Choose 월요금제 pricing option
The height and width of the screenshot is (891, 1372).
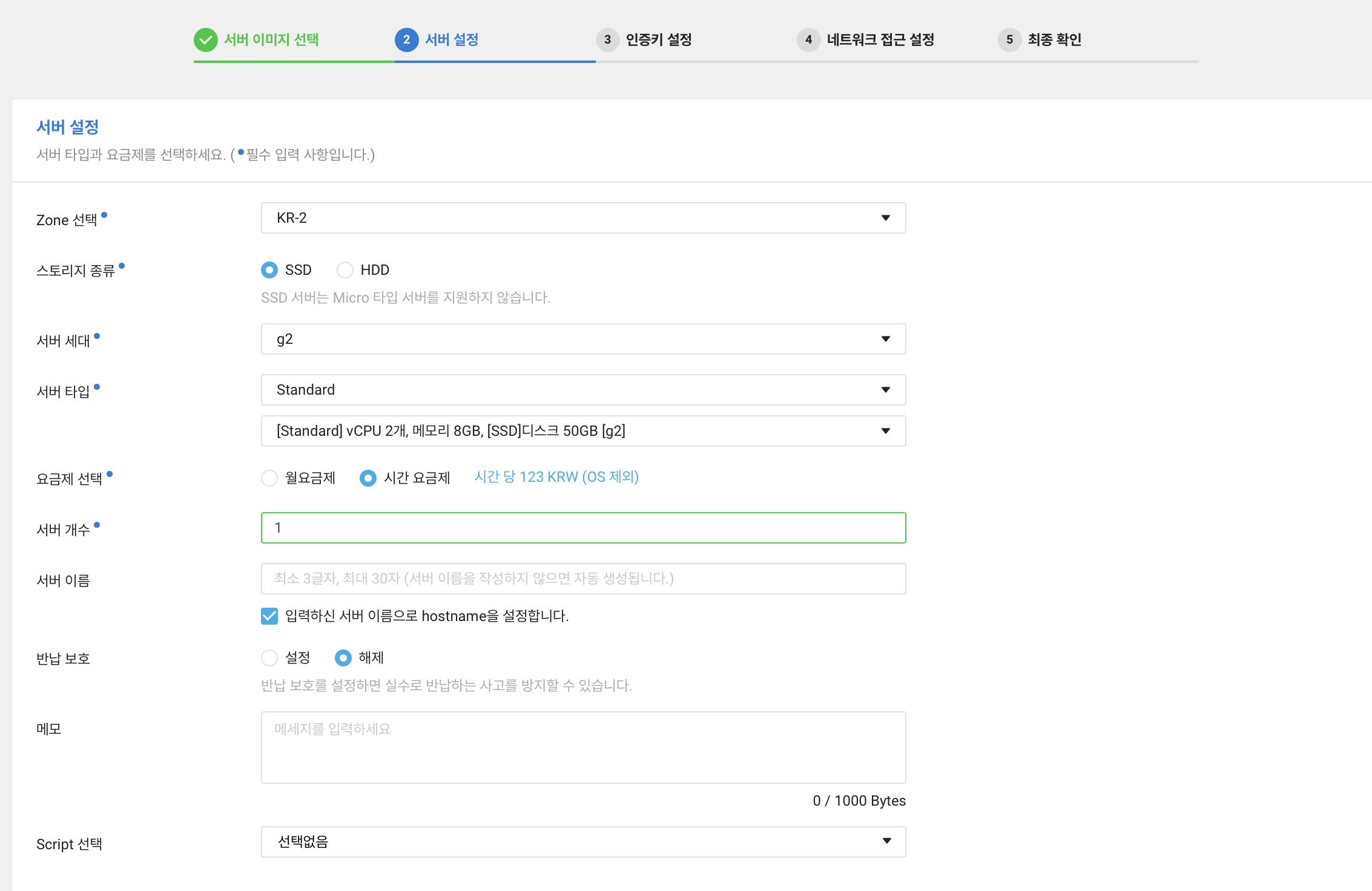point(269,478)
